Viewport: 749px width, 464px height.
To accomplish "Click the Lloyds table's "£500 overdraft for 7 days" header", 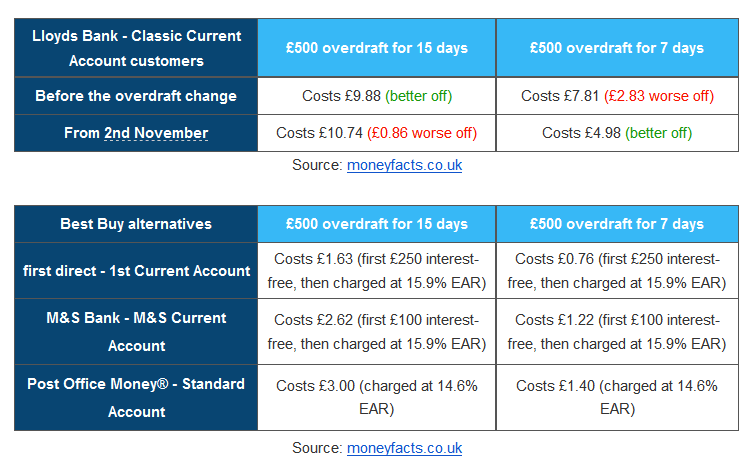I will pyautogui.click(x=617, y=48).
